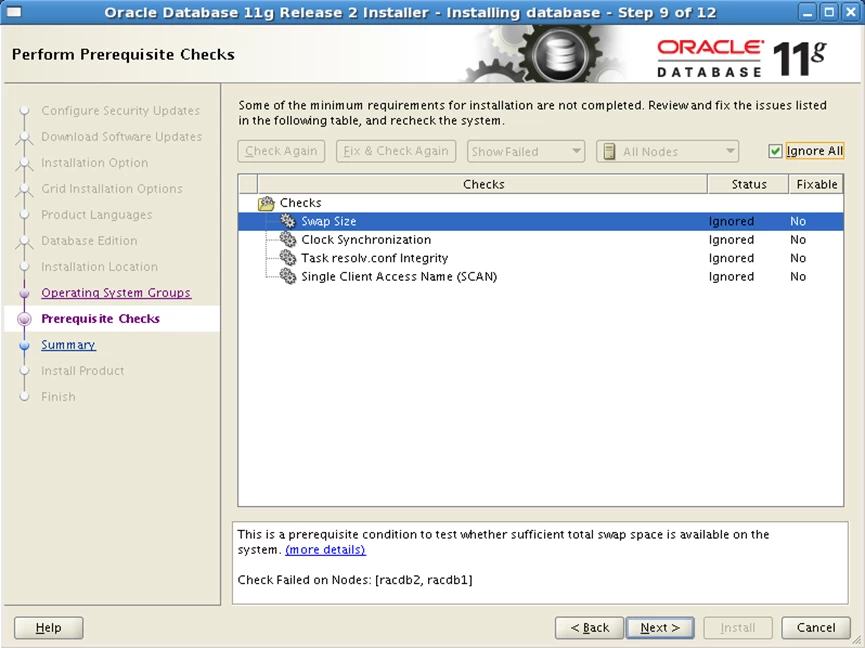
Task: Click the Grid Installation Options step label
Action: tap(112, 189)
